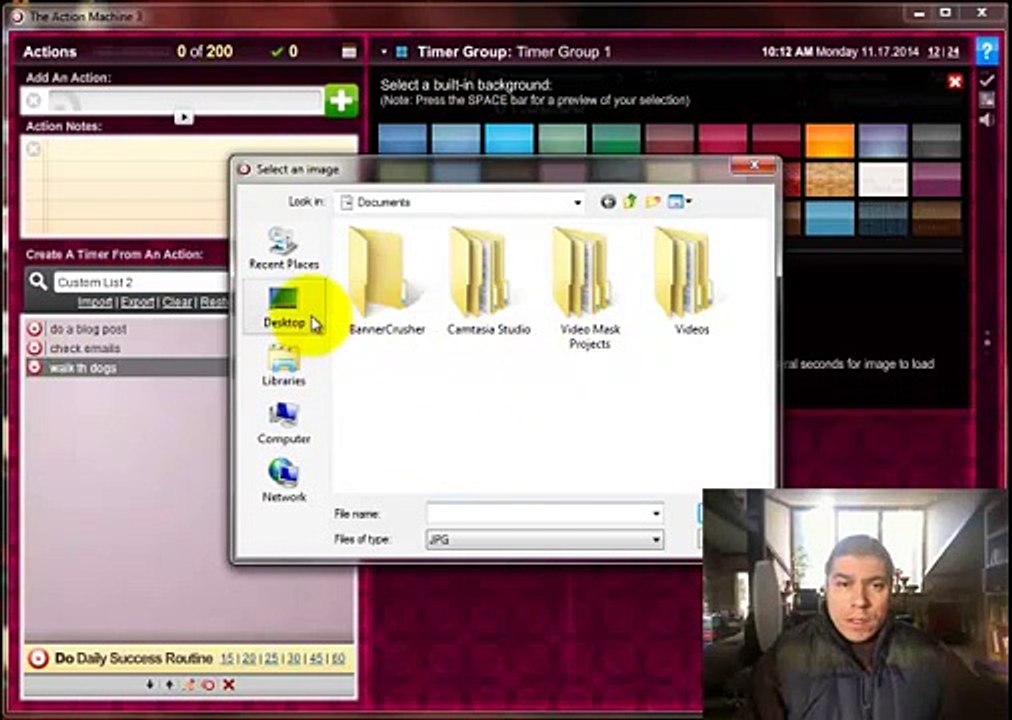Screen dimensions: 1012x720
Task: Set a 60 minute timer for Daily Success Routine
Action: click(338, 659)
